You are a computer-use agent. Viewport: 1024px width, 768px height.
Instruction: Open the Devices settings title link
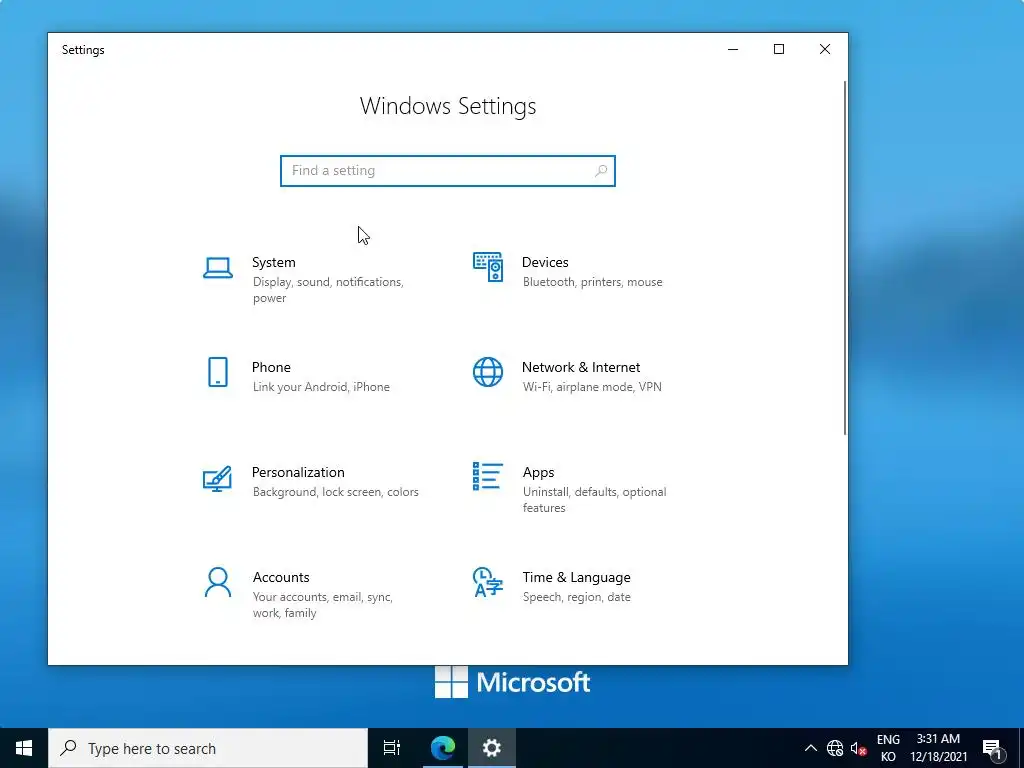(x=545, y=263)
